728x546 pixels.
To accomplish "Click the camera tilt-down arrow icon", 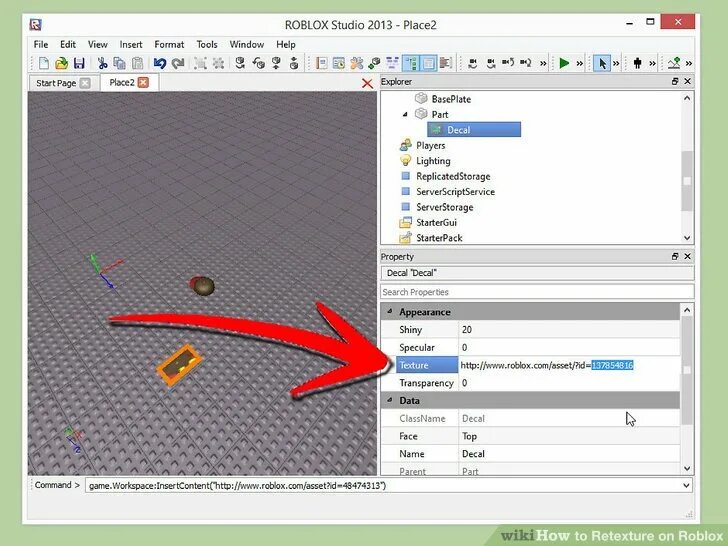I will (526, 63).
